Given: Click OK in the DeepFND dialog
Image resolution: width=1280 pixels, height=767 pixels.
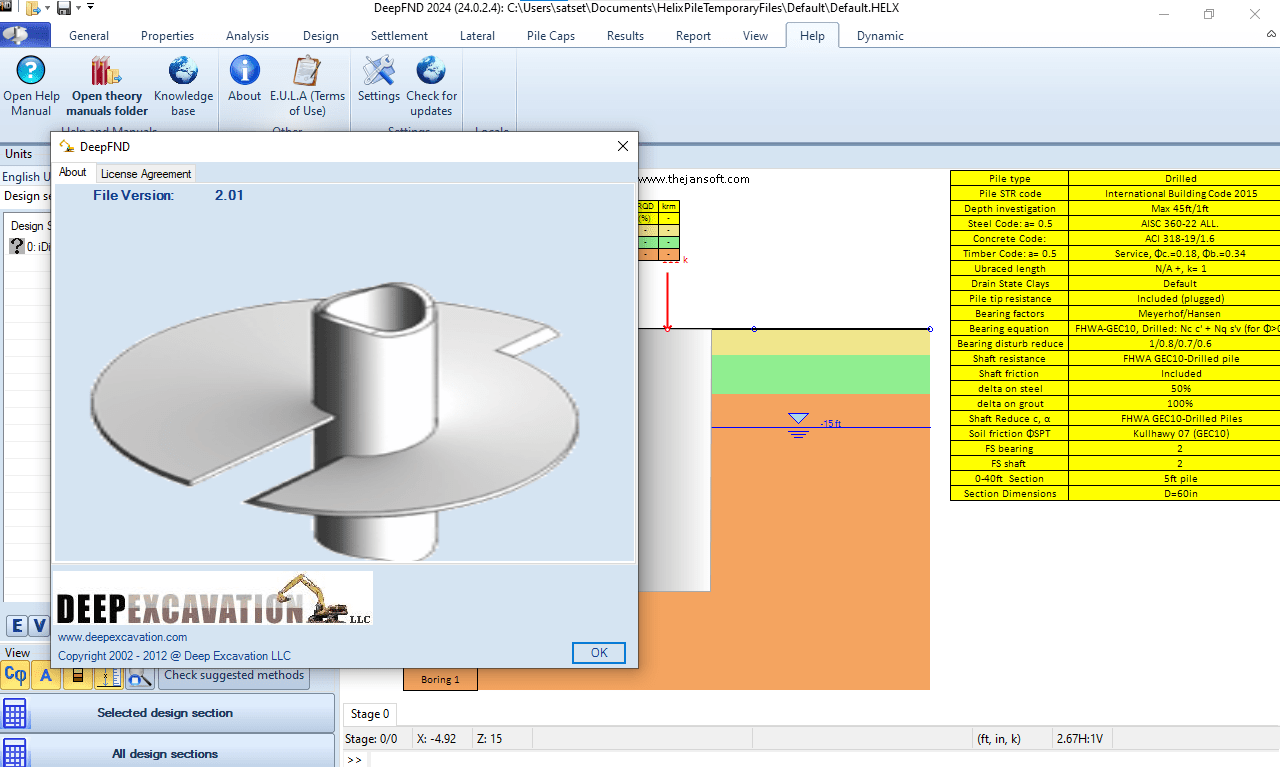Looking at the screenshot, I should click(x=599, y=652).
